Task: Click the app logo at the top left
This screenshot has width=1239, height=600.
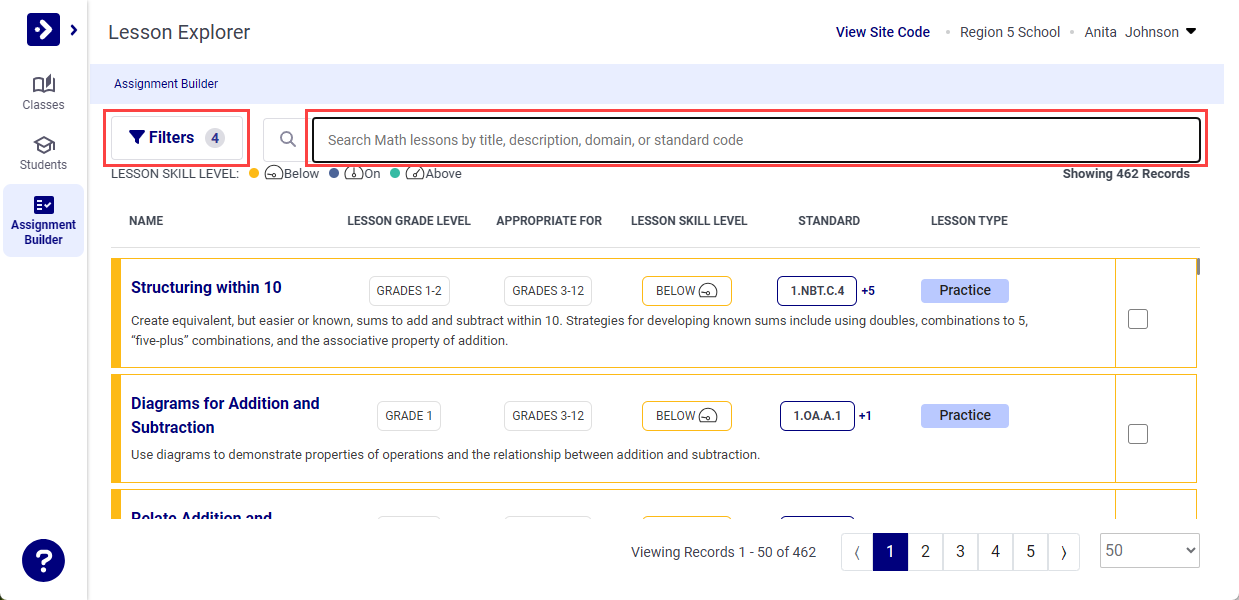Action: pos(41,29)
